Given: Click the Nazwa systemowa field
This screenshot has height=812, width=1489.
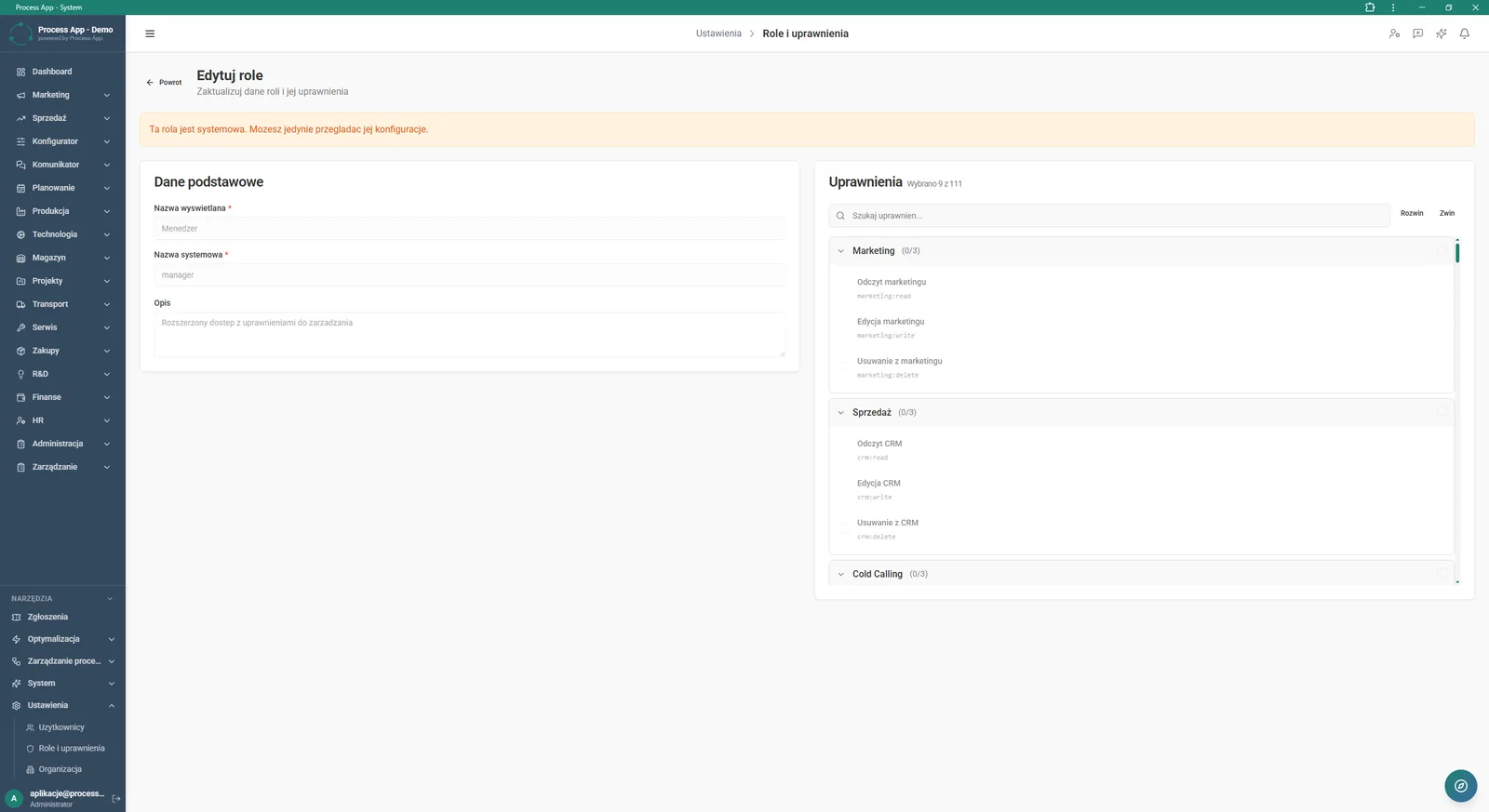Looking at the screenshot, I should pos(469,275).
